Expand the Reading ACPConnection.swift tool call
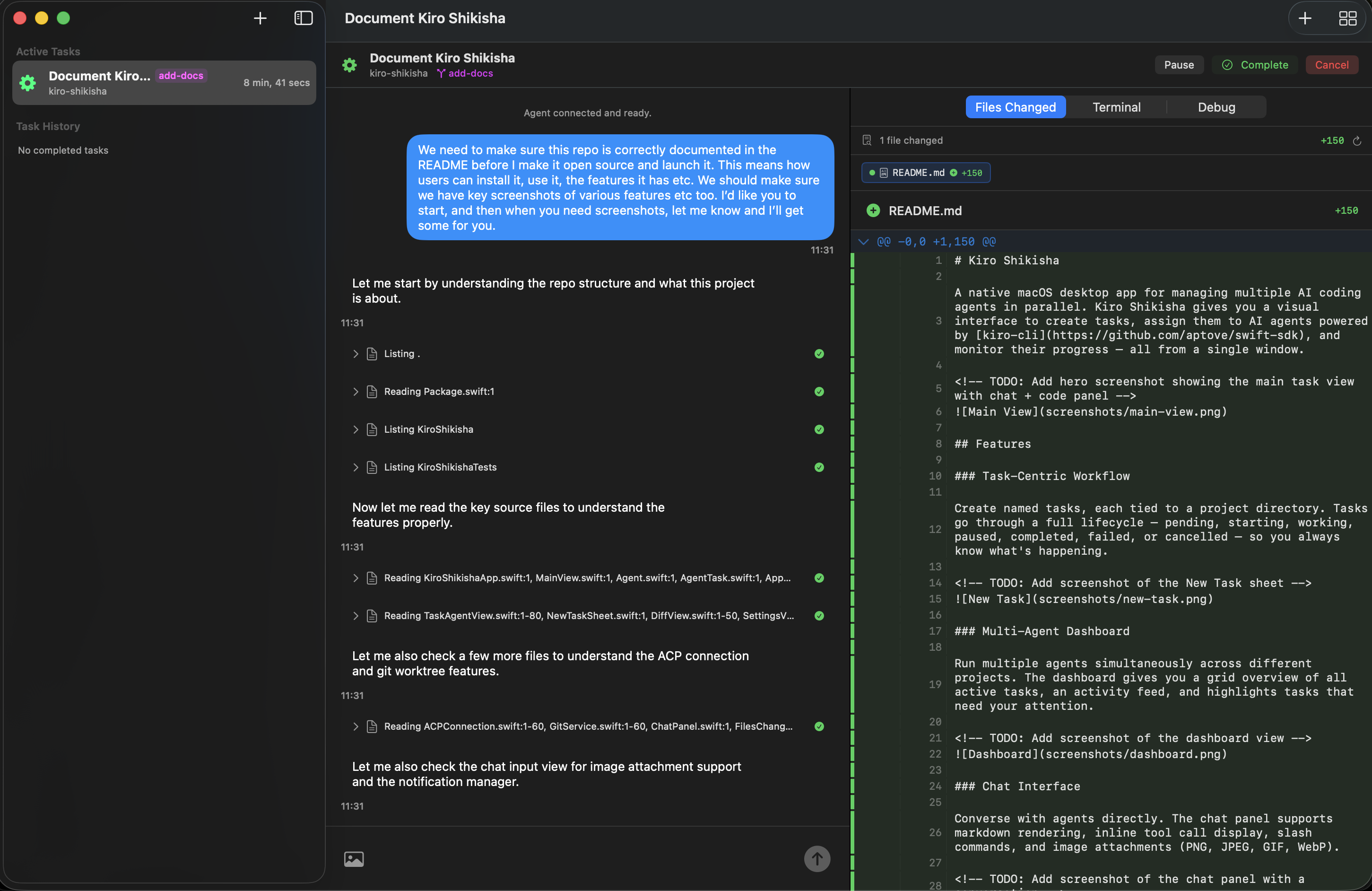This screenshot has width=1372, height=891. pos(356,726)
